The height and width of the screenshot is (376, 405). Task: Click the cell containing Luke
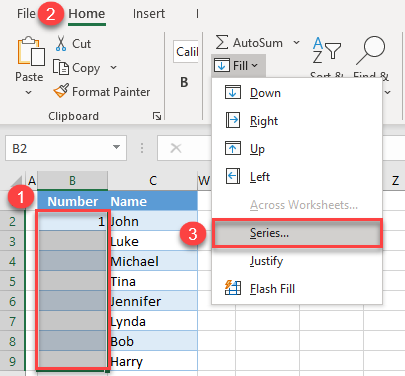pos(153,241)
